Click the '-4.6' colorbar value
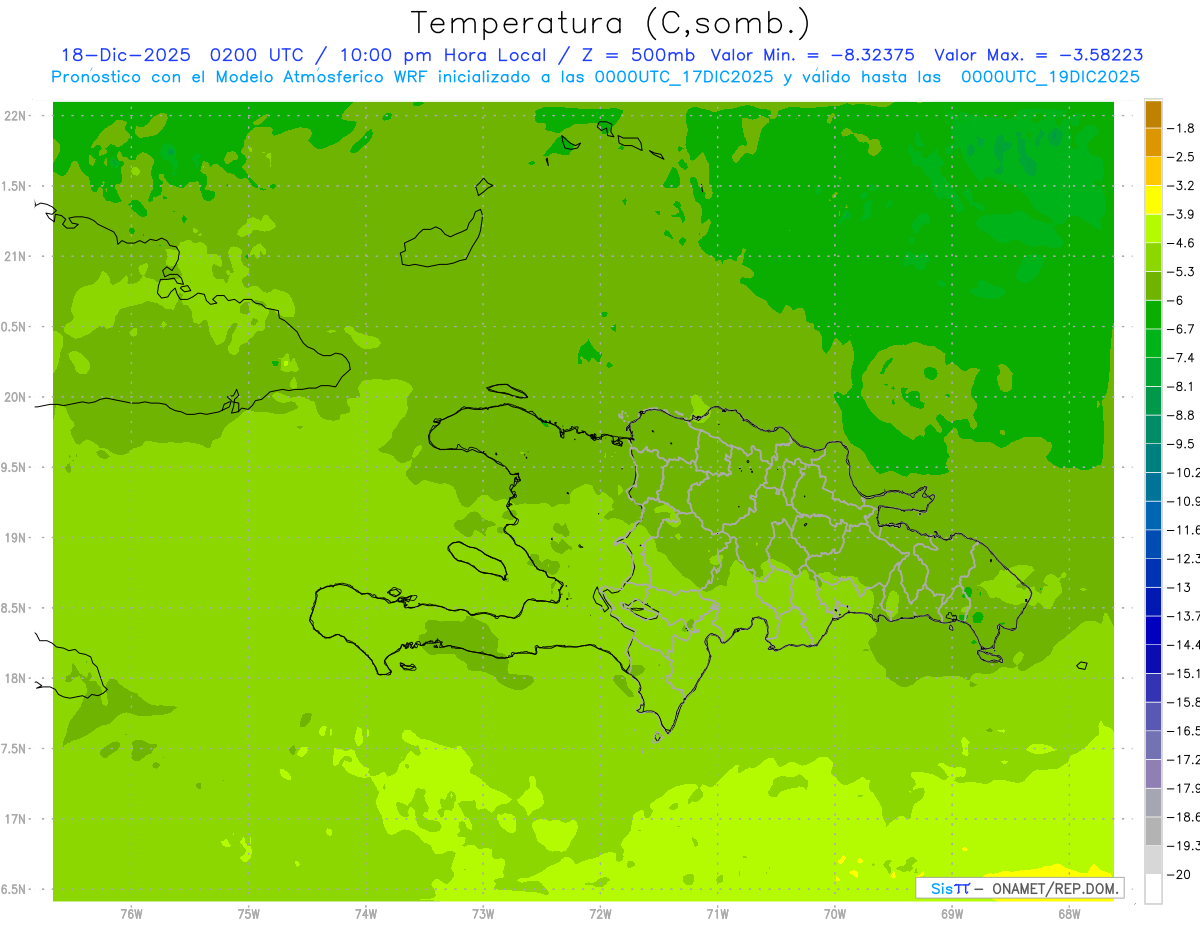 (1181, 243)
